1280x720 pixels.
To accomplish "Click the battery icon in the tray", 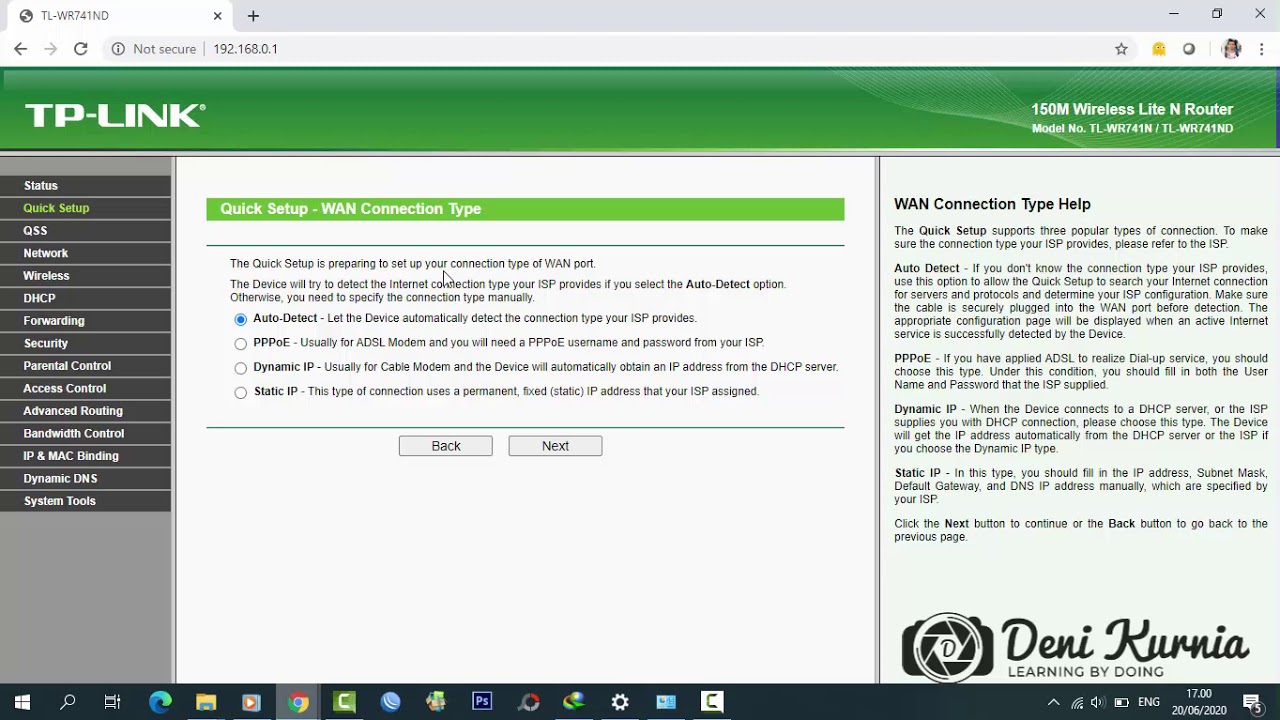I will coord(1121,702).
